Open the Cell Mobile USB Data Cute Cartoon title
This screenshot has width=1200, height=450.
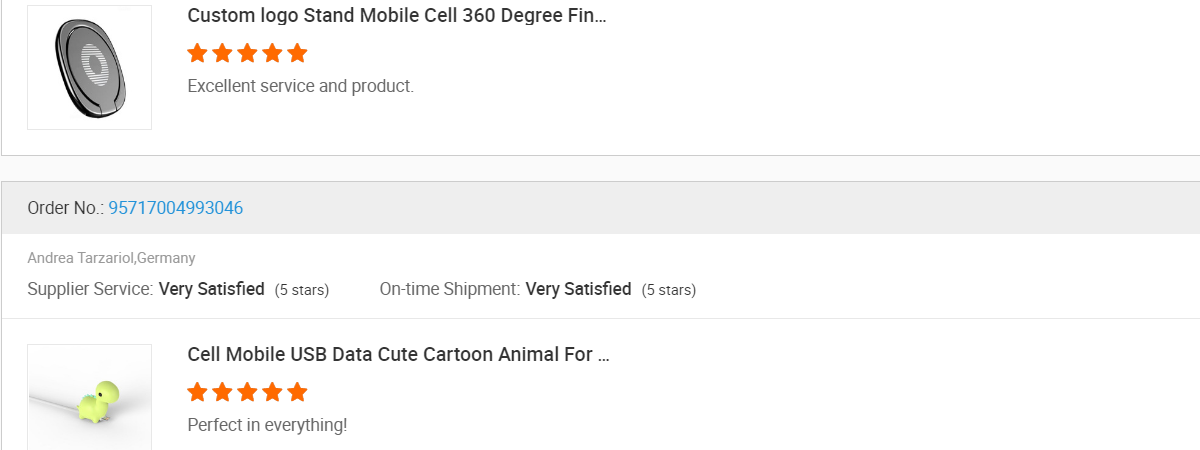tap(398, 355)
